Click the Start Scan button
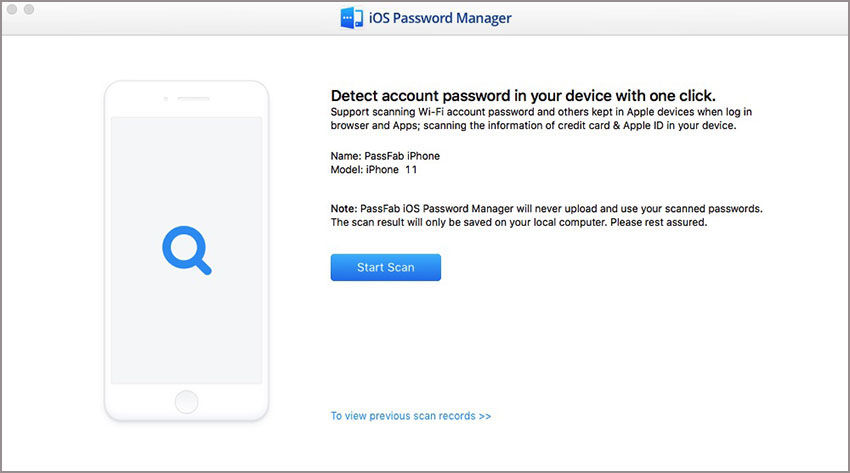The image size is (850, 473). tap(385, 267)
